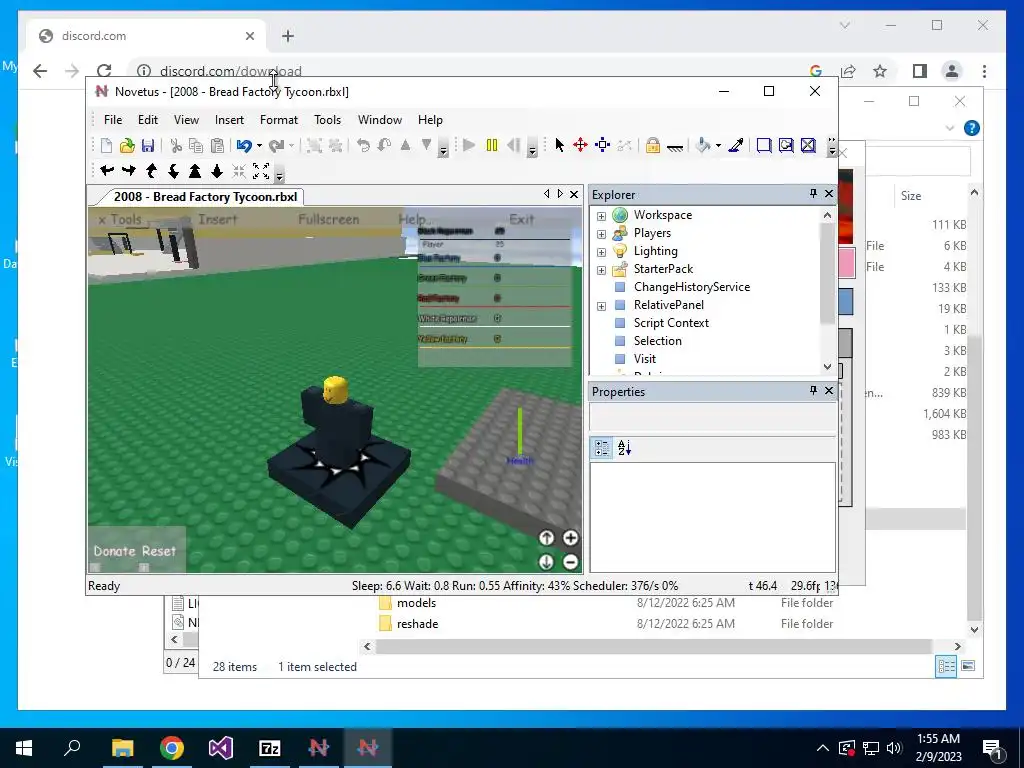Create a new file in Novetus toolbar

pos(106,146)
